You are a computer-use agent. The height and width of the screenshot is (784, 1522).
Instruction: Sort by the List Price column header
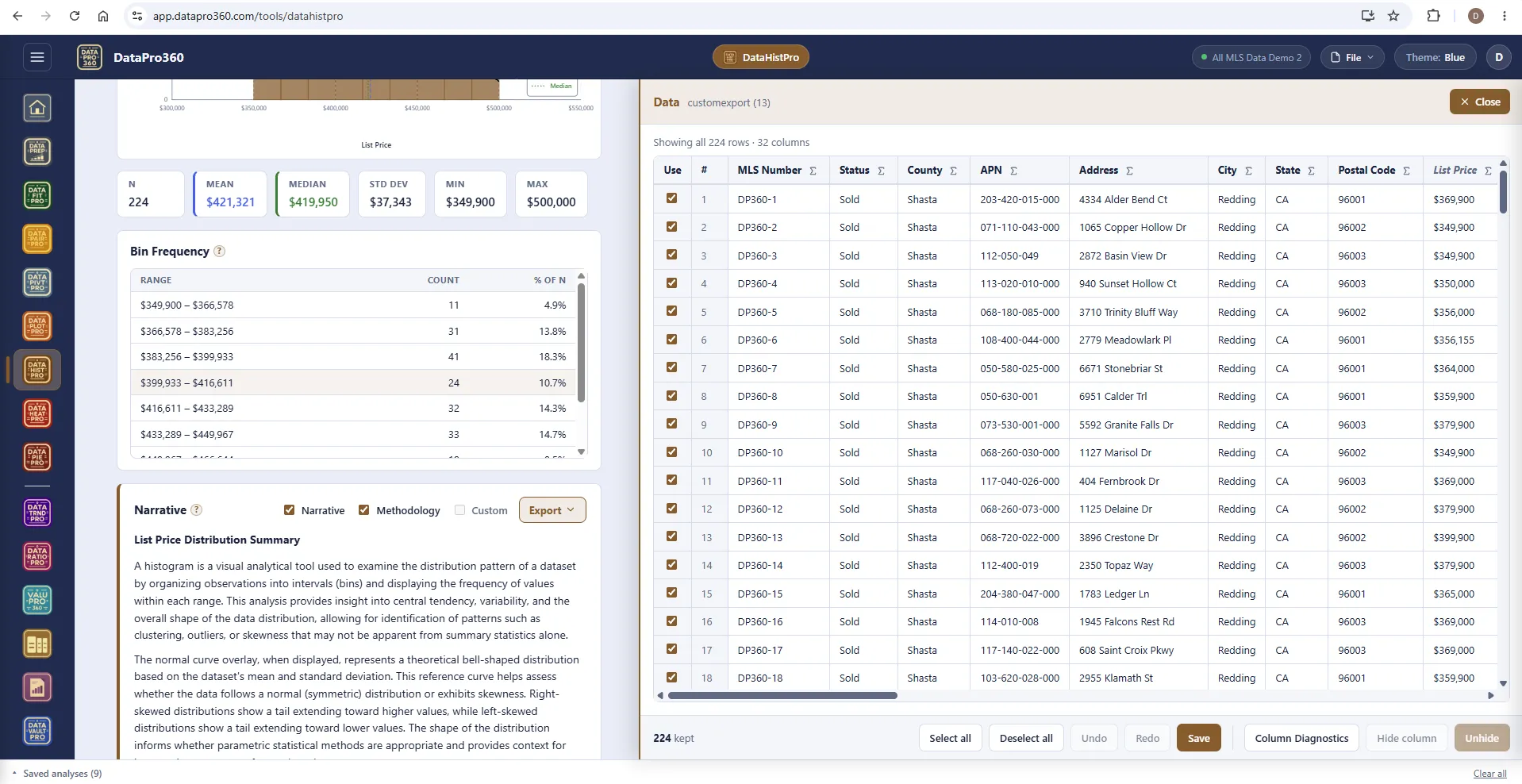[1455, 170]
